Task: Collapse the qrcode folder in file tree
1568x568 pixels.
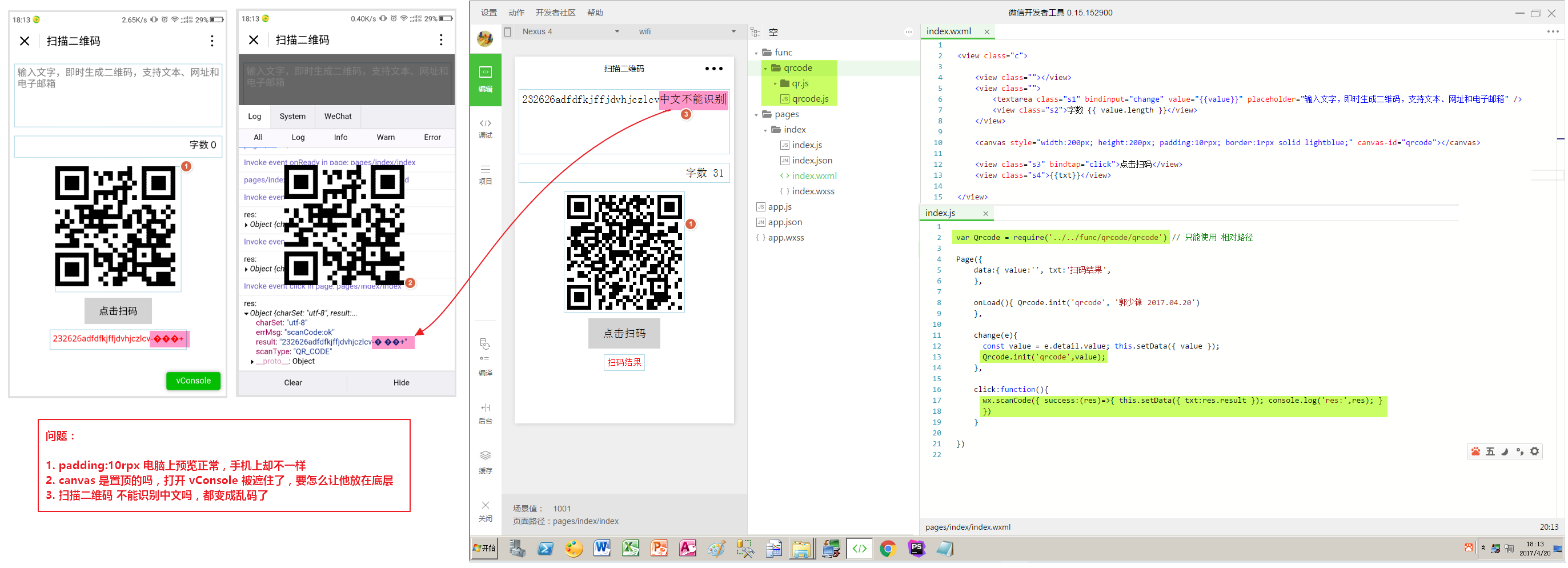Action: point(766,68)
